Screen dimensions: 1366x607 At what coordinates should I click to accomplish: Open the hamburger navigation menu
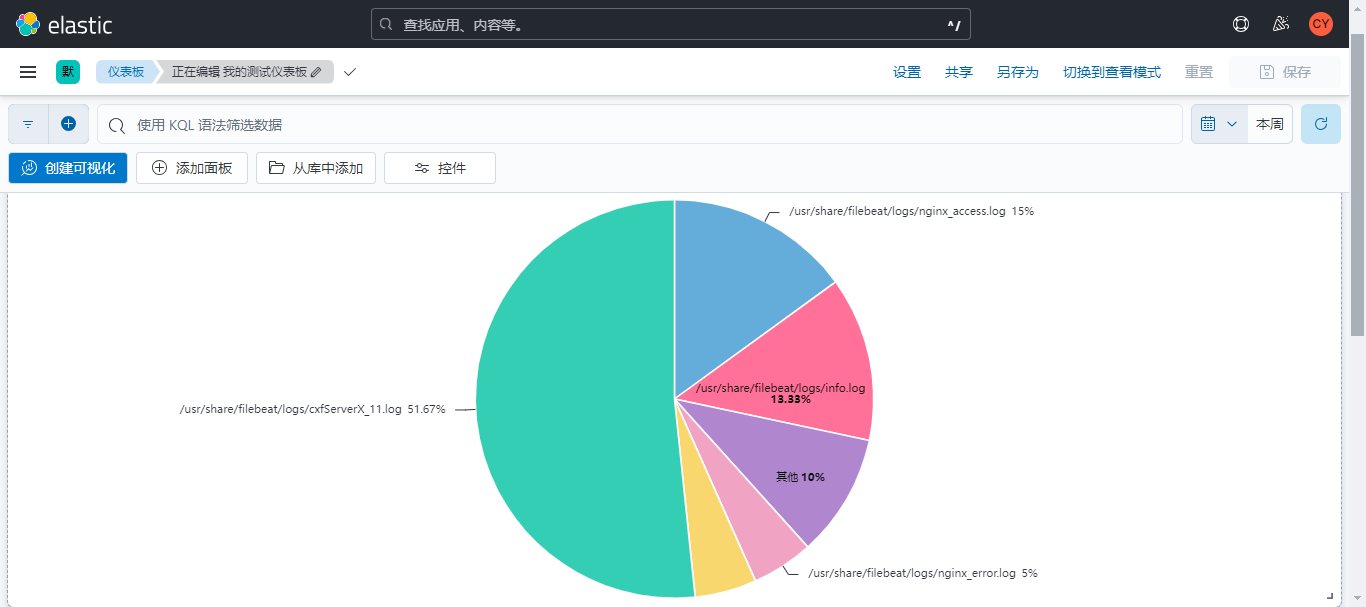pyautogui.click(x=28, y=72)
